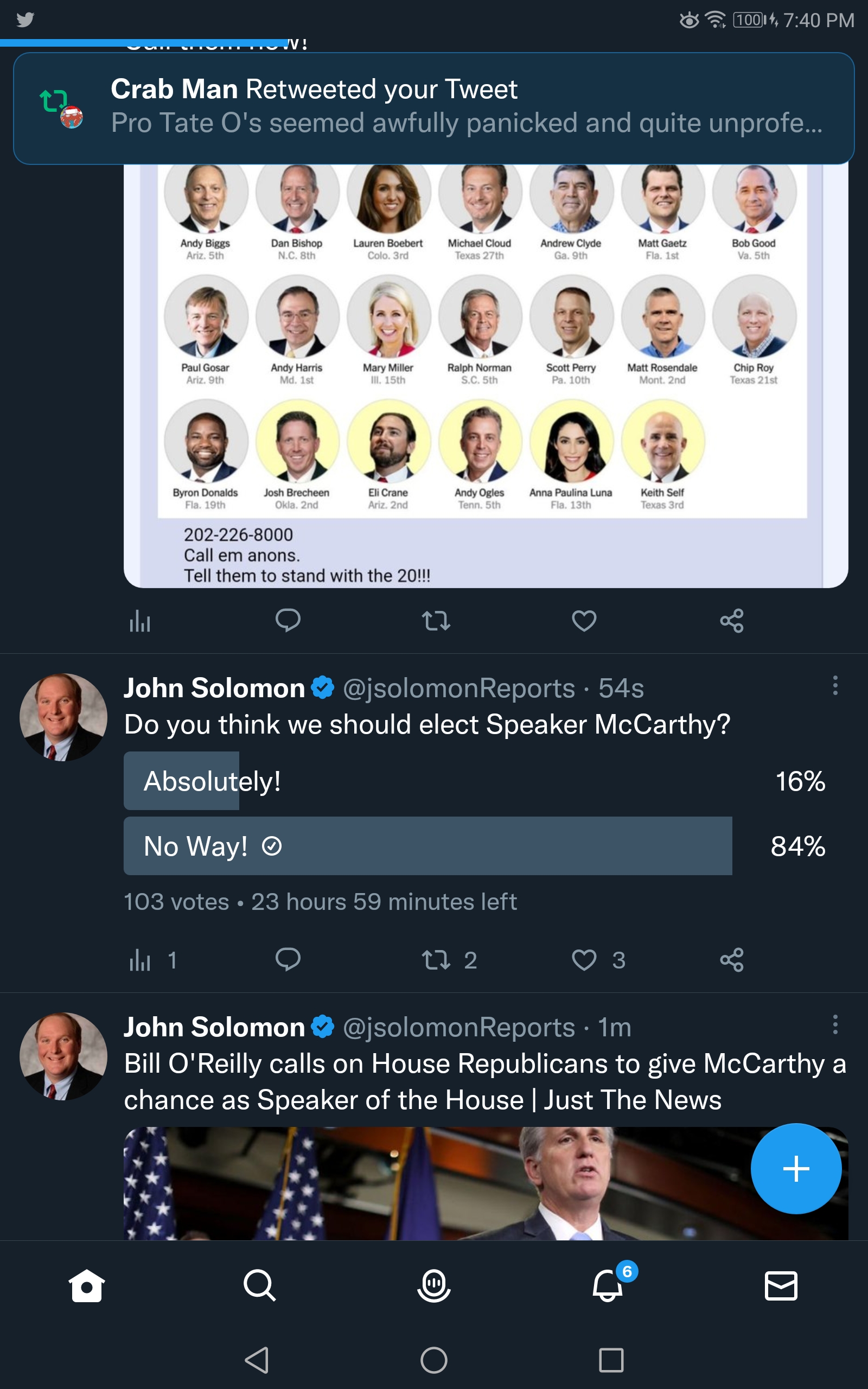Open the notifications bell tab
Screen dimensions: 868x1389
pos(608,1285)
